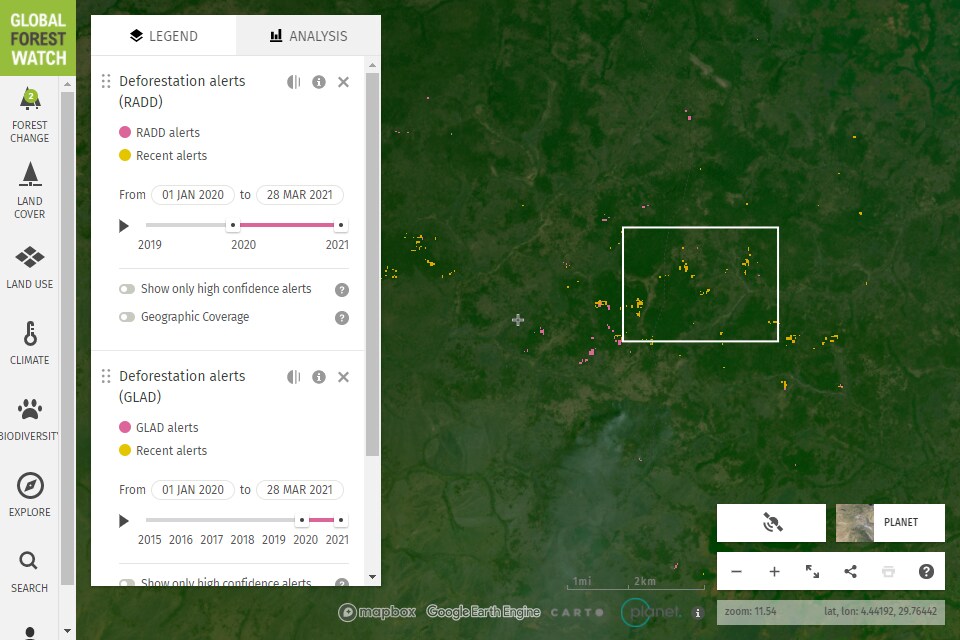Viewport: 960px width, 640px height.
Task: Change the Planet basemap
Action: point(890,522)
